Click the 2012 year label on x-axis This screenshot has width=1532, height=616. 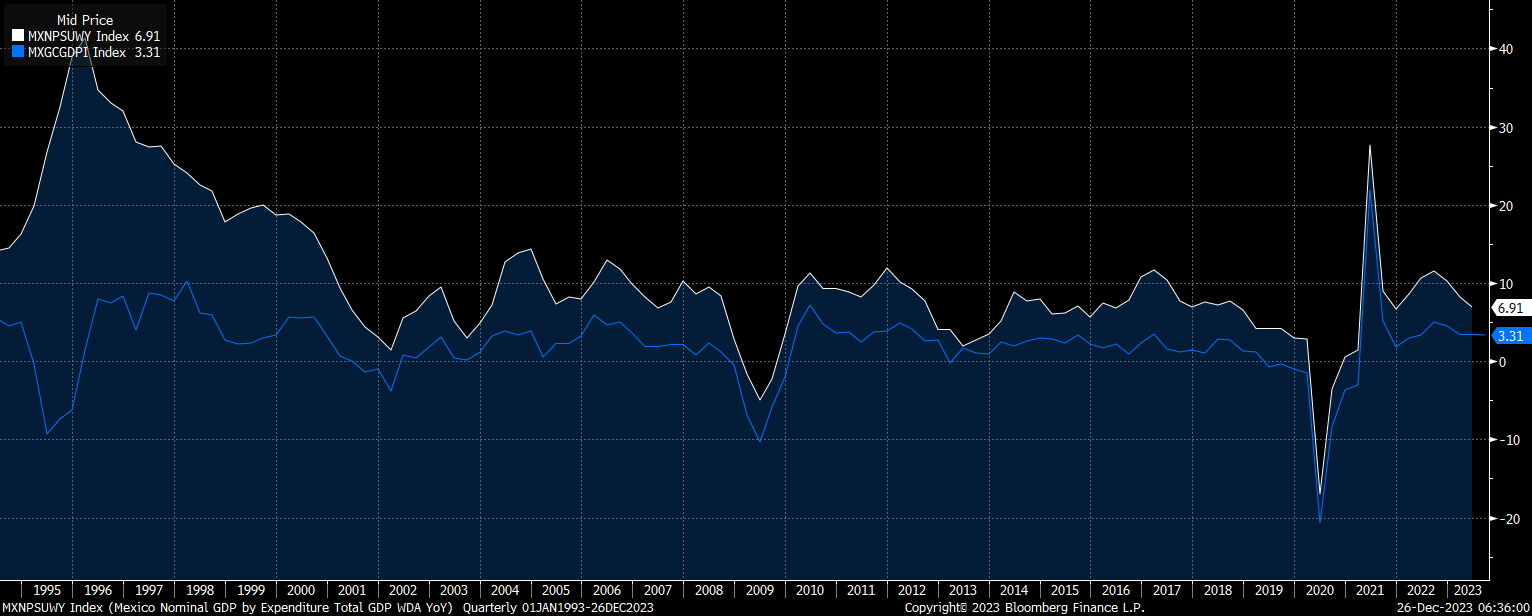click(x=912, y=590)
